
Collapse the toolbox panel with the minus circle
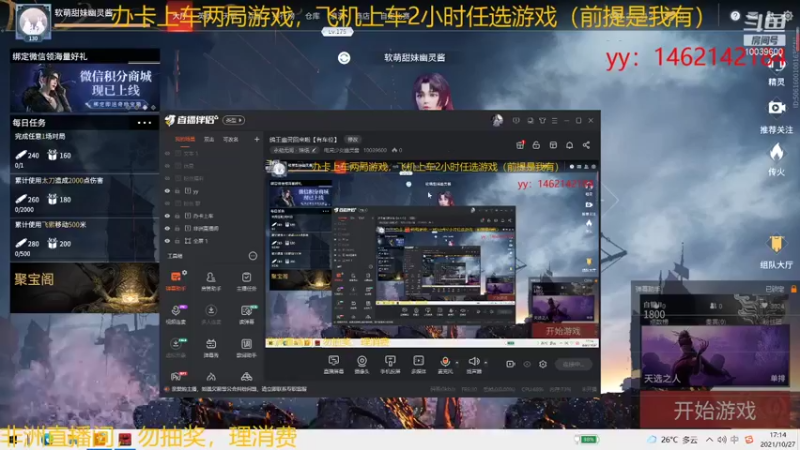pos(253,256)
